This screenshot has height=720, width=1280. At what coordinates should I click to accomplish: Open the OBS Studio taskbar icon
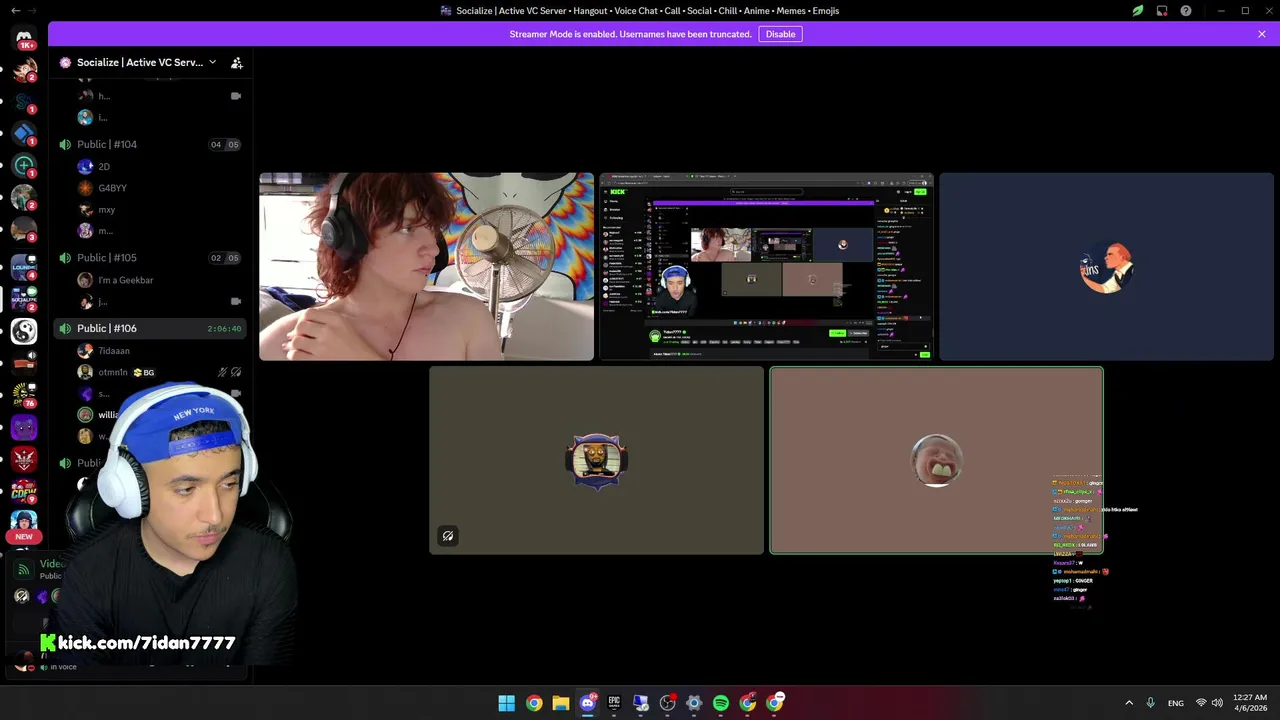point(668,703)
